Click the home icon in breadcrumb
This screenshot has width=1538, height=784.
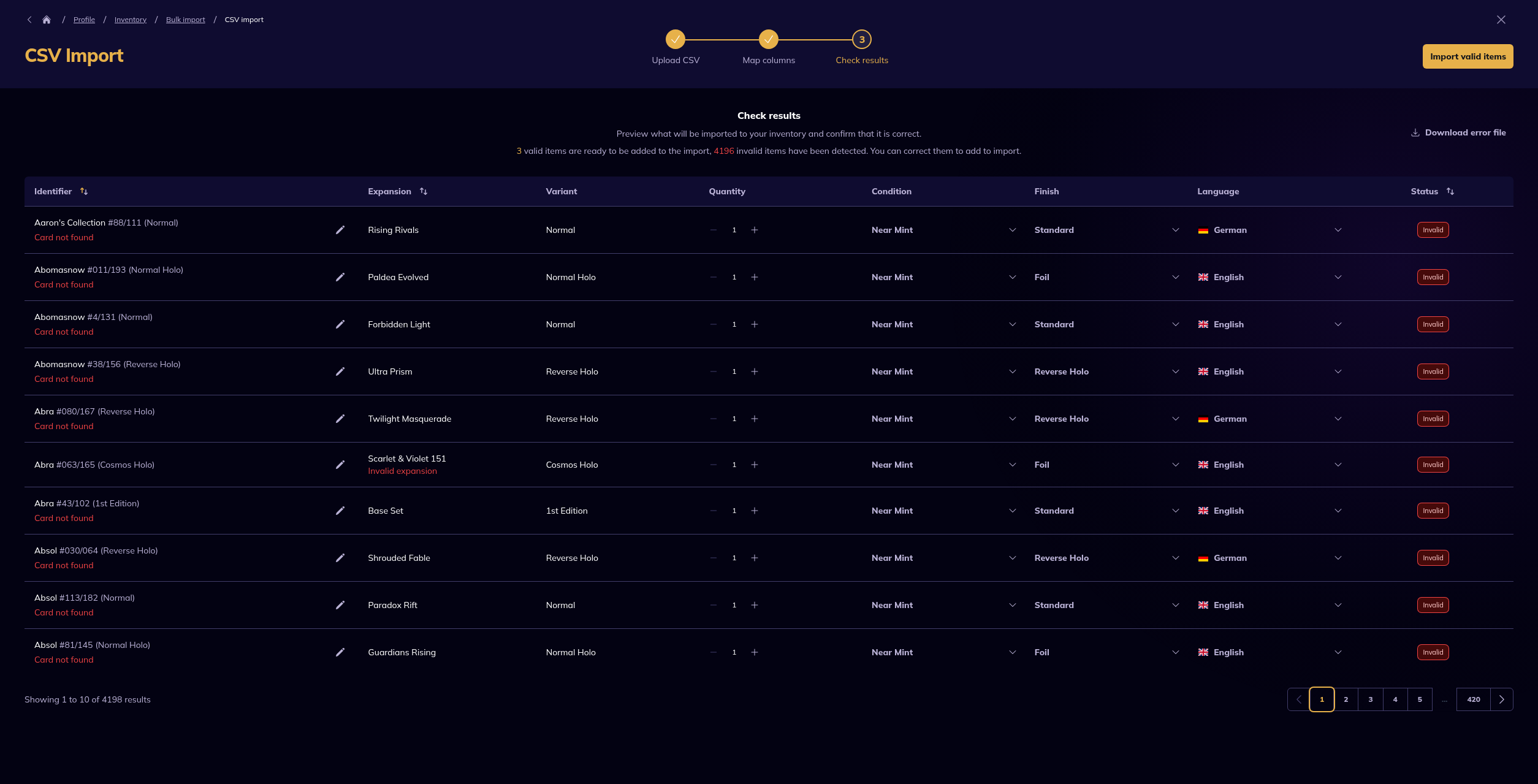click(x=47, y=20)
